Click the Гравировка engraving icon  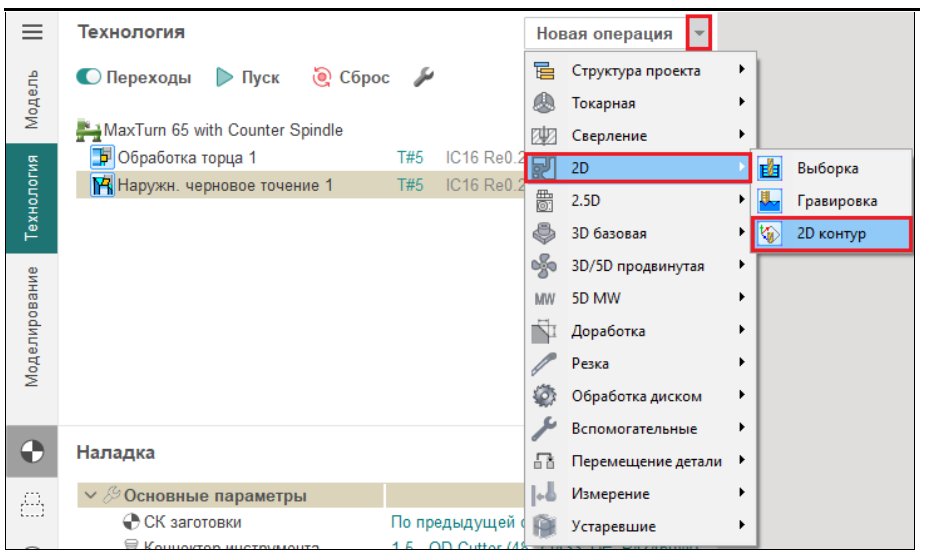click(770, 201)
